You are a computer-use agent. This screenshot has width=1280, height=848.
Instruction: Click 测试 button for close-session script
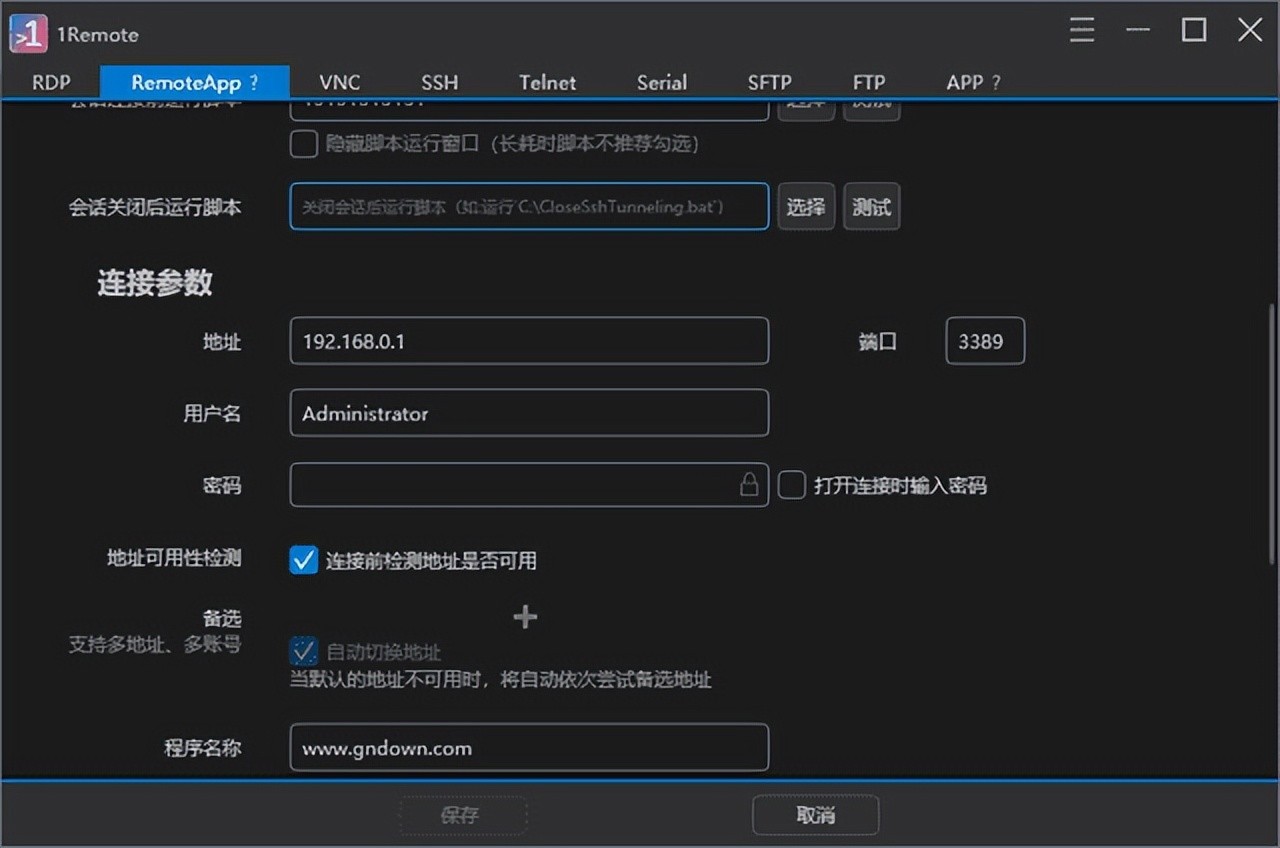click(x=871, y=207)
